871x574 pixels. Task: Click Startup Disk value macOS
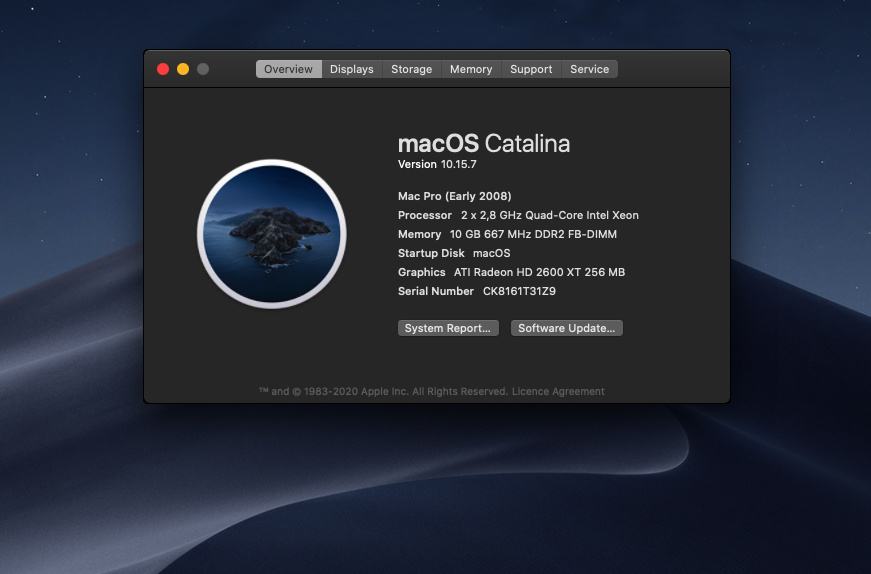(491, 253)
